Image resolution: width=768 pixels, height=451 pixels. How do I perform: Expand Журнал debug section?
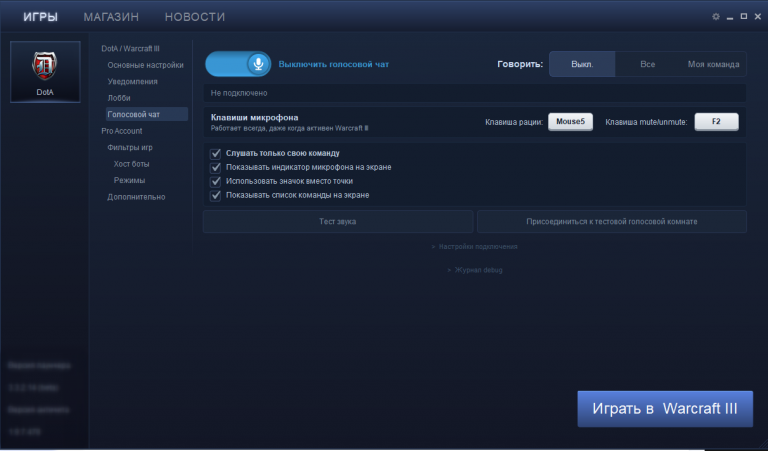[x=475, y=270]
